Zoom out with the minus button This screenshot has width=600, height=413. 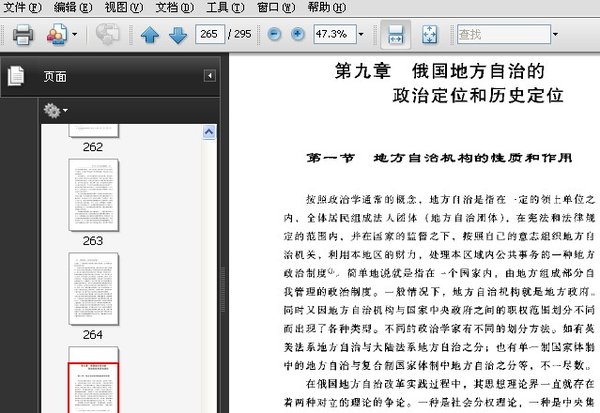point(274,34)
